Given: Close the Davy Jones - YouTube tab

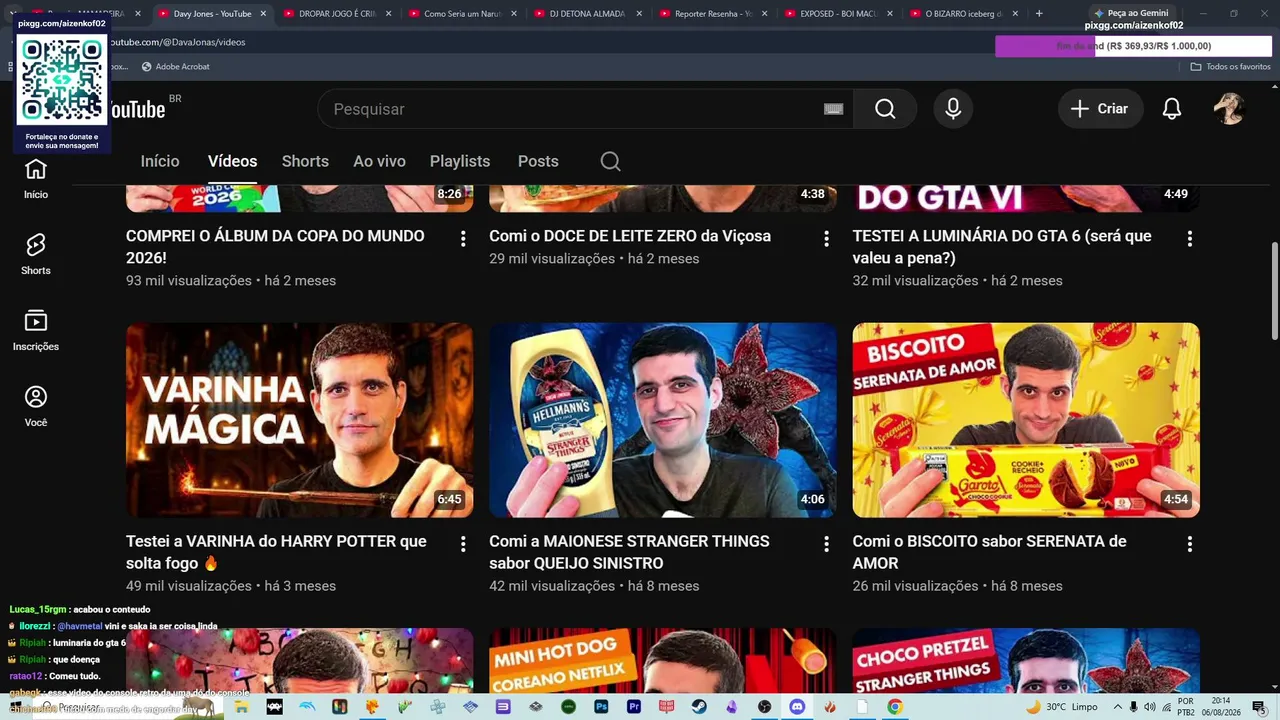Looking at the screenshot, I should click(263, 14).
